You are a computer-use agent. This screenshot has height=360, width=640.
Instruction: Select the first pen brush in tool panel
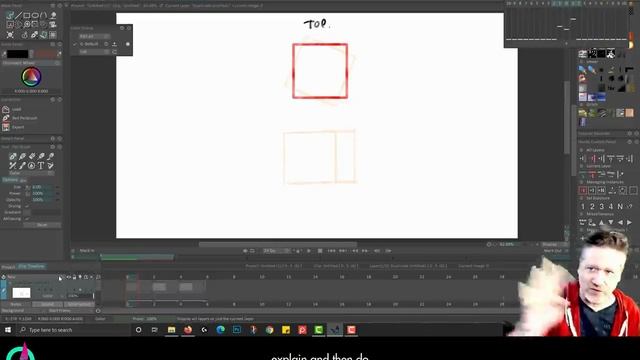tap(13, 157)
